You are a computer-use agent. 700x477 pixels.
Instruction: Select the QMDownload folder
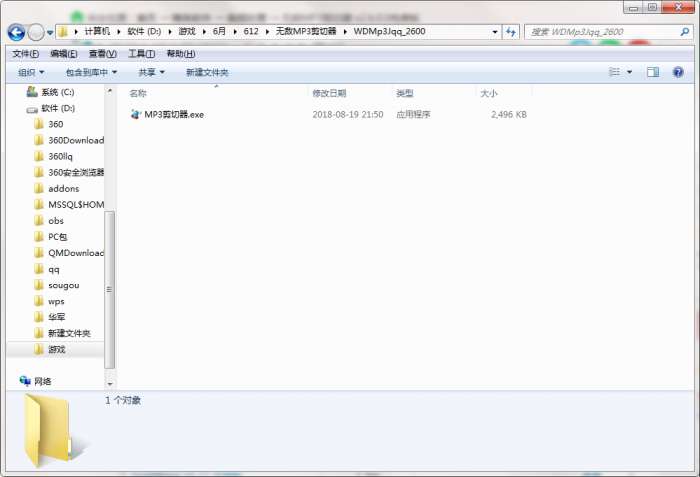pyautogui.click(x=69, y=253)
